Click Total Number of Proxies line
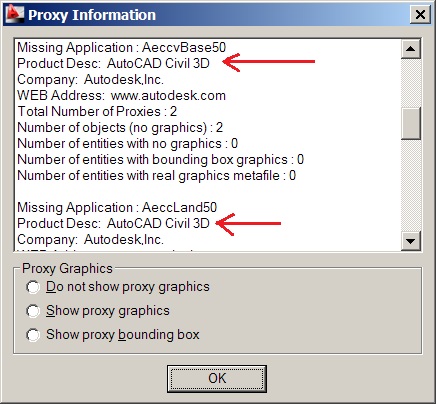 tap(97, 111)
